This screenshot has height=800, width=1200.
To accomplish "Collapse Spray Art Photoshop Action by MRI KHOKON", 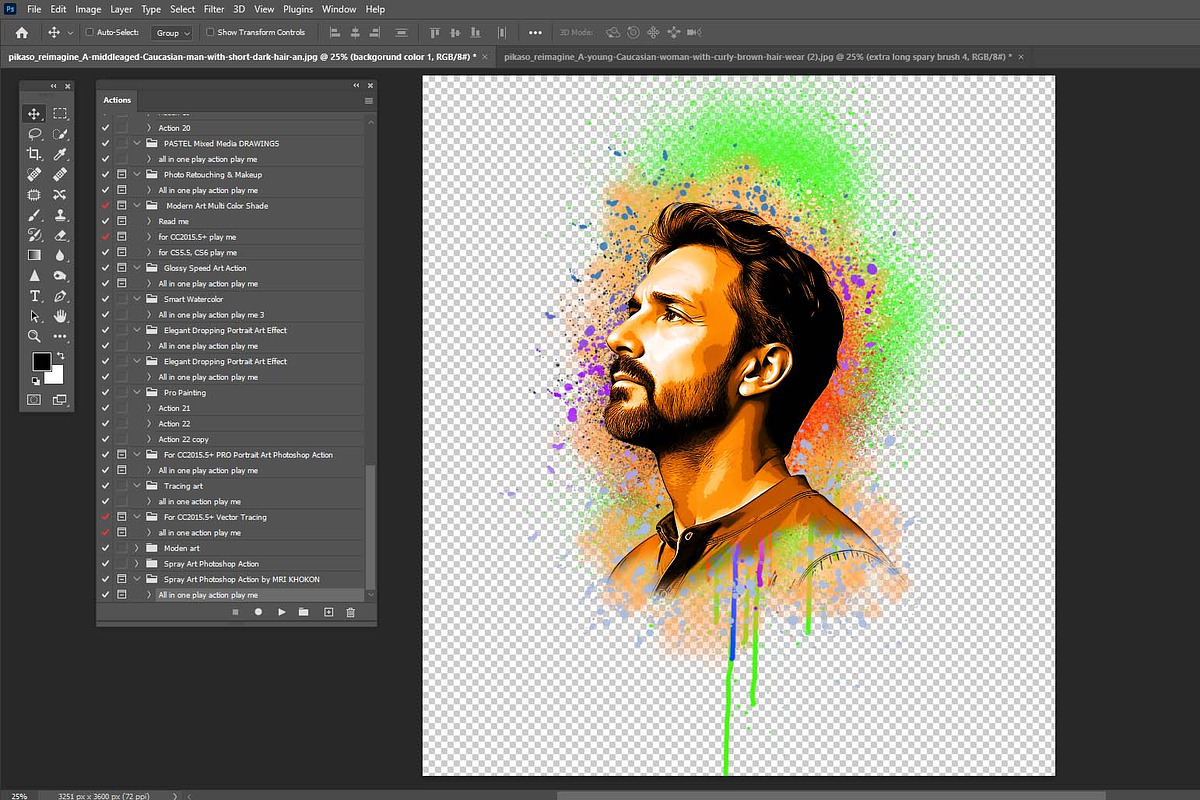I will point(137,579).
